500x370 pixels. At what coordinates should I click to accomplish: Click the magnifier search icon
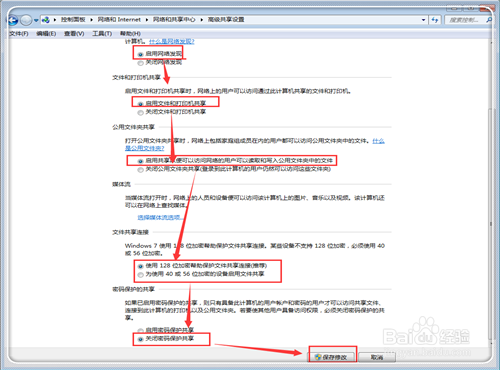489,20
